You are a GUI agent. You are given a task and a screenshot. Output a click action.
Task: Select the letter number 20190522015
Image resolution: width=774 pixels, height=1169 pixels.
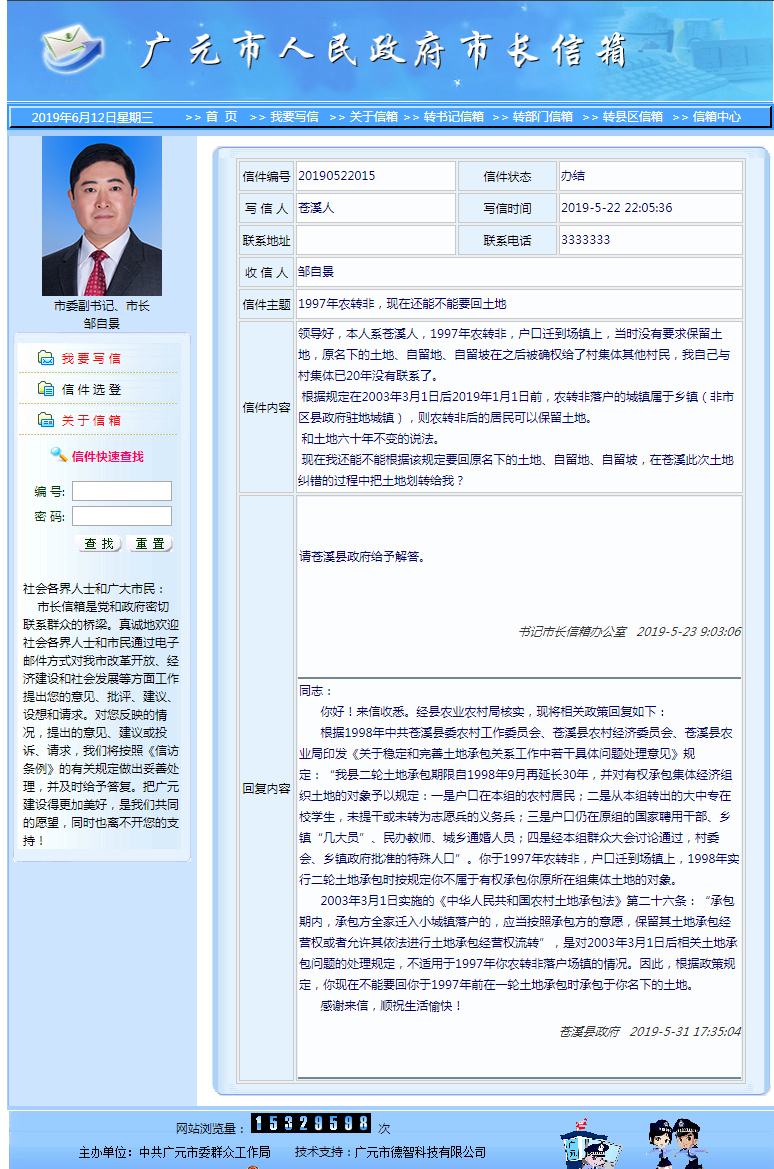click(x=336, y=176)
